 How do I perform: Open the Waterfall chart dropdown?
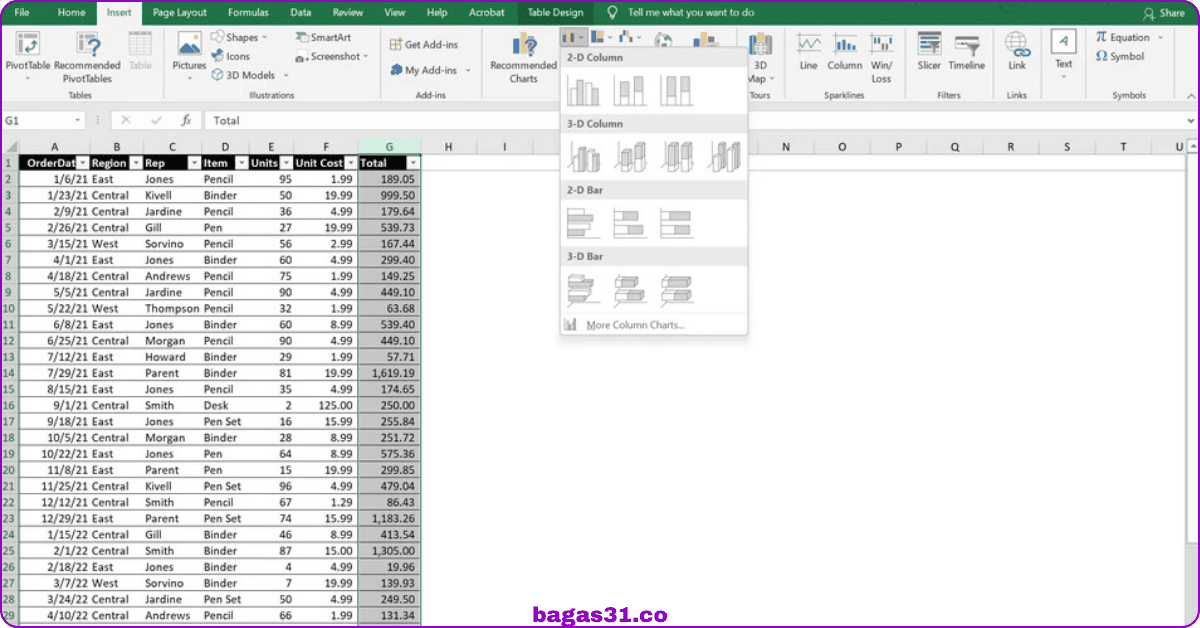pos(630,37)
